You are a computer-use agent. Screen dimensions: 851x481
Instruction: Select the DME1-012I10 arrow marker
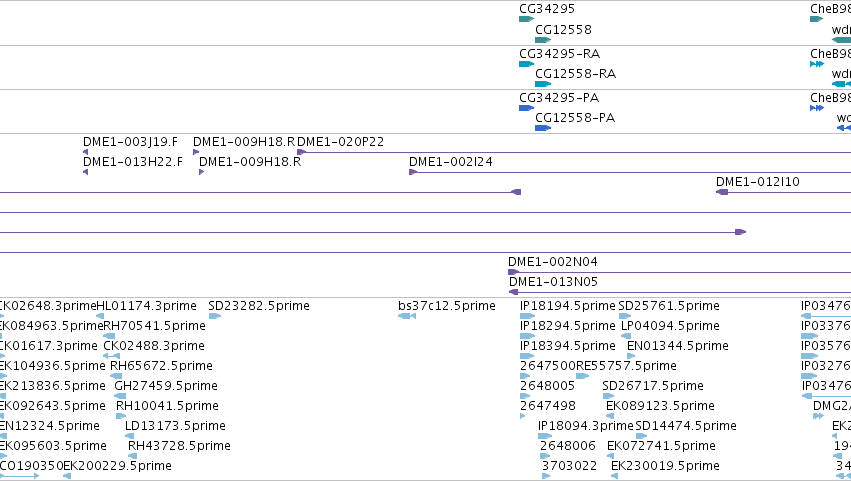(722, 192)
